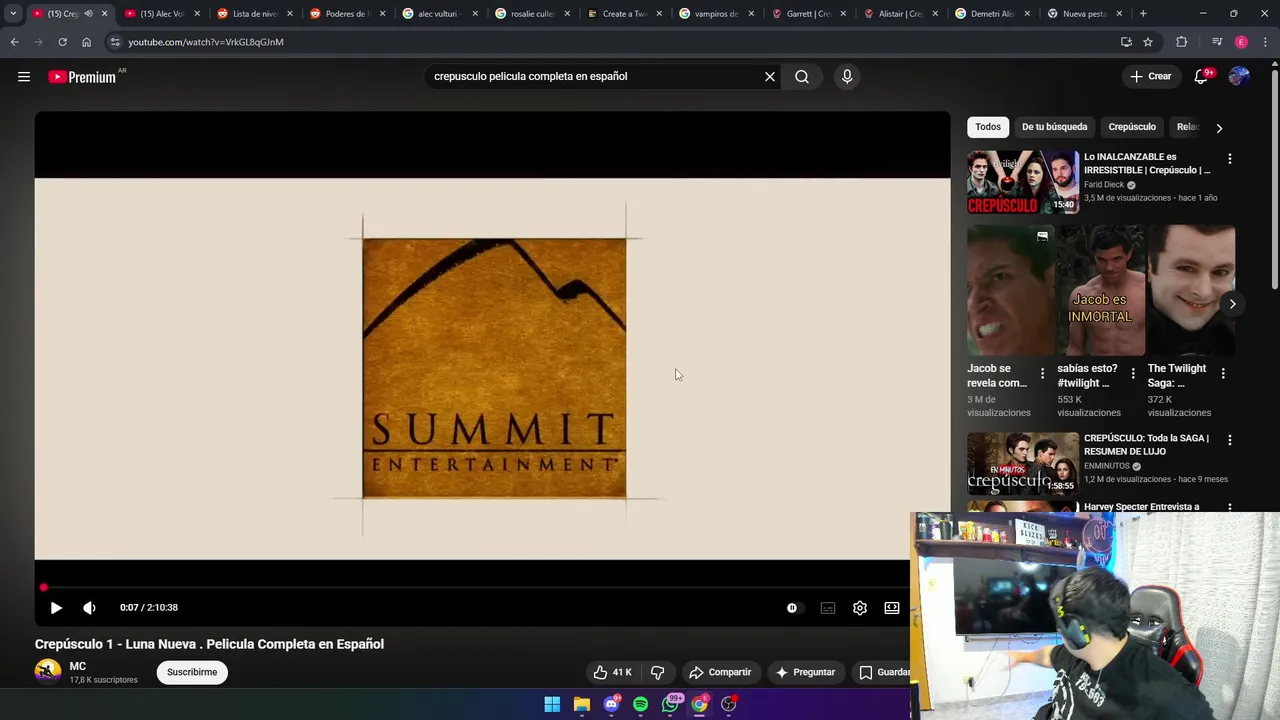Open the MC channel name link

78,666
